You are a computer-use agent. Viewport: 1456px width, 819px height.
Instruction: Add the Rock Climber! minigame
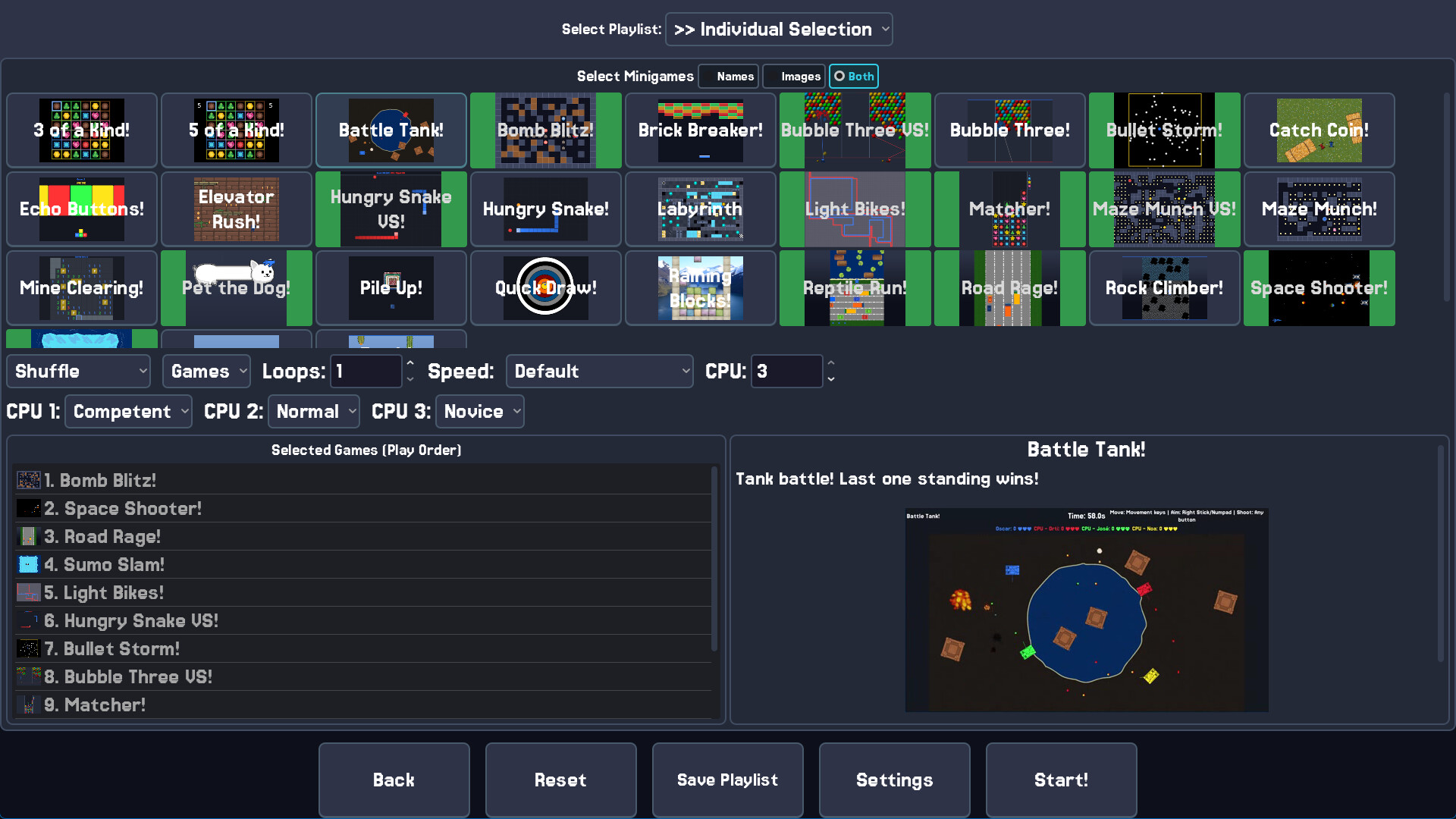click(x=1164, y=287)
